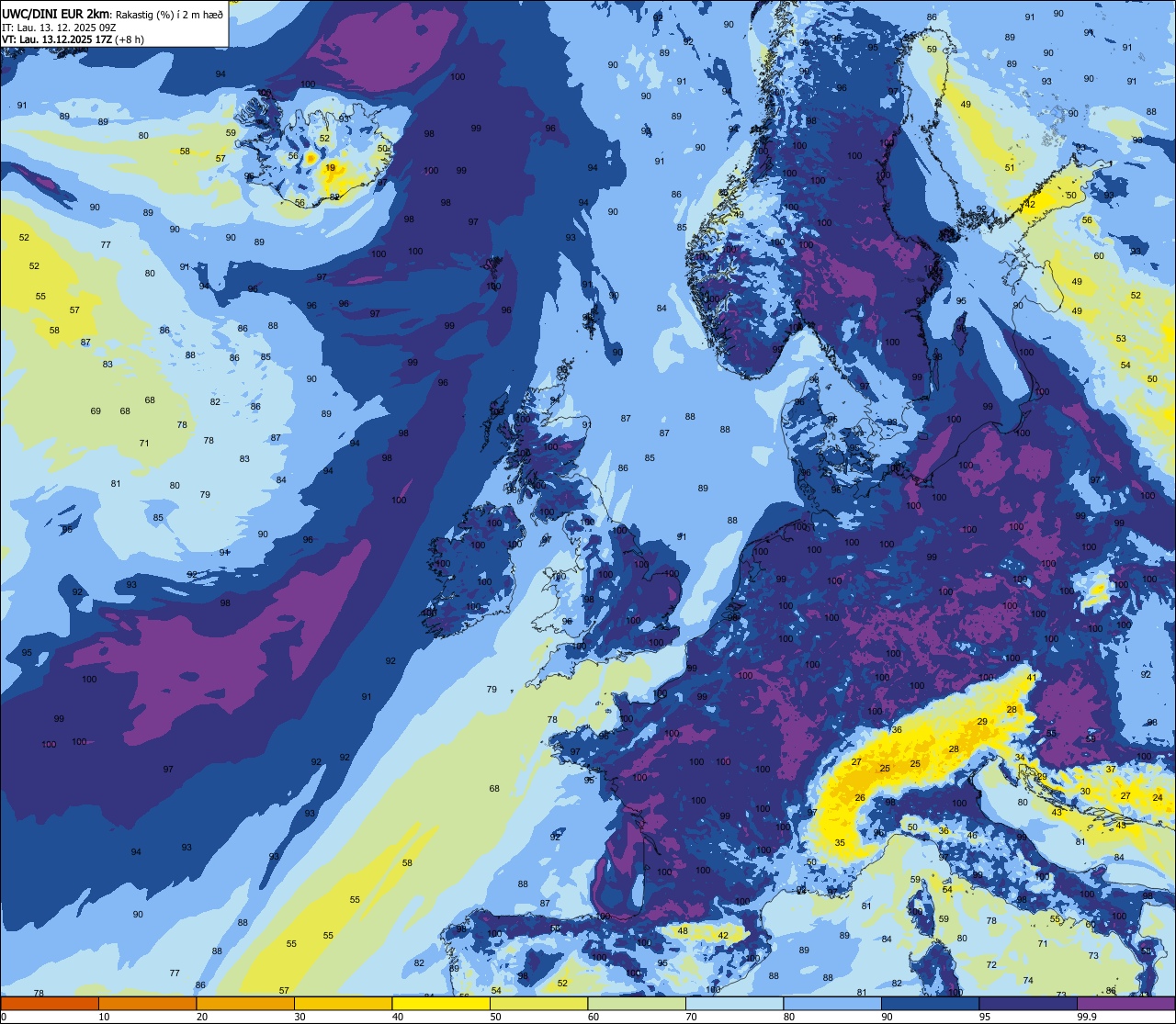Click the pale green 60–70 legend swatch
This screenshot has width=1176, height=1024.
[x=637, y=1003]
